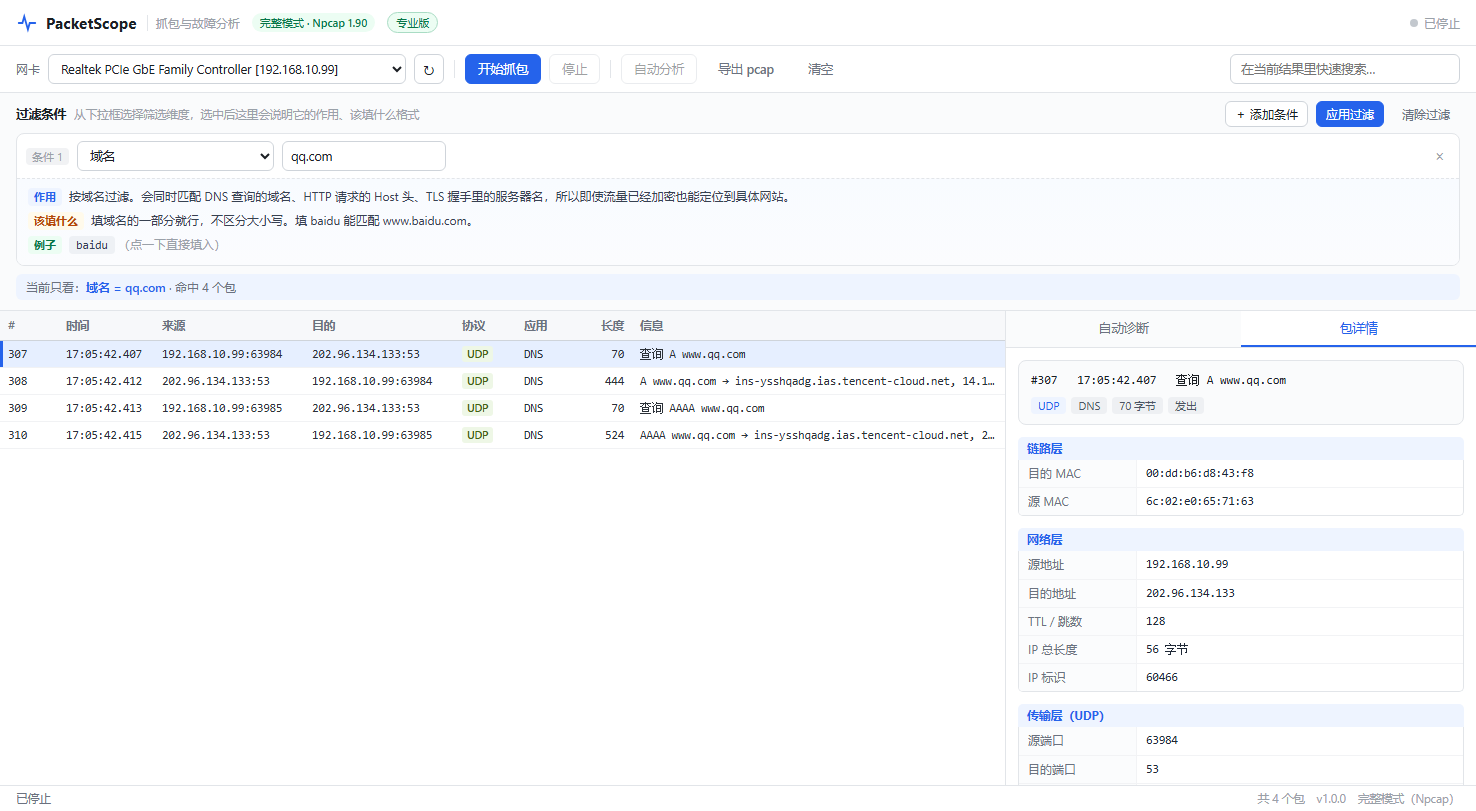Open the 域名 filter dimension dropdown
Image resolution: width=1476 pixels, height=811 pixels.
175,156
